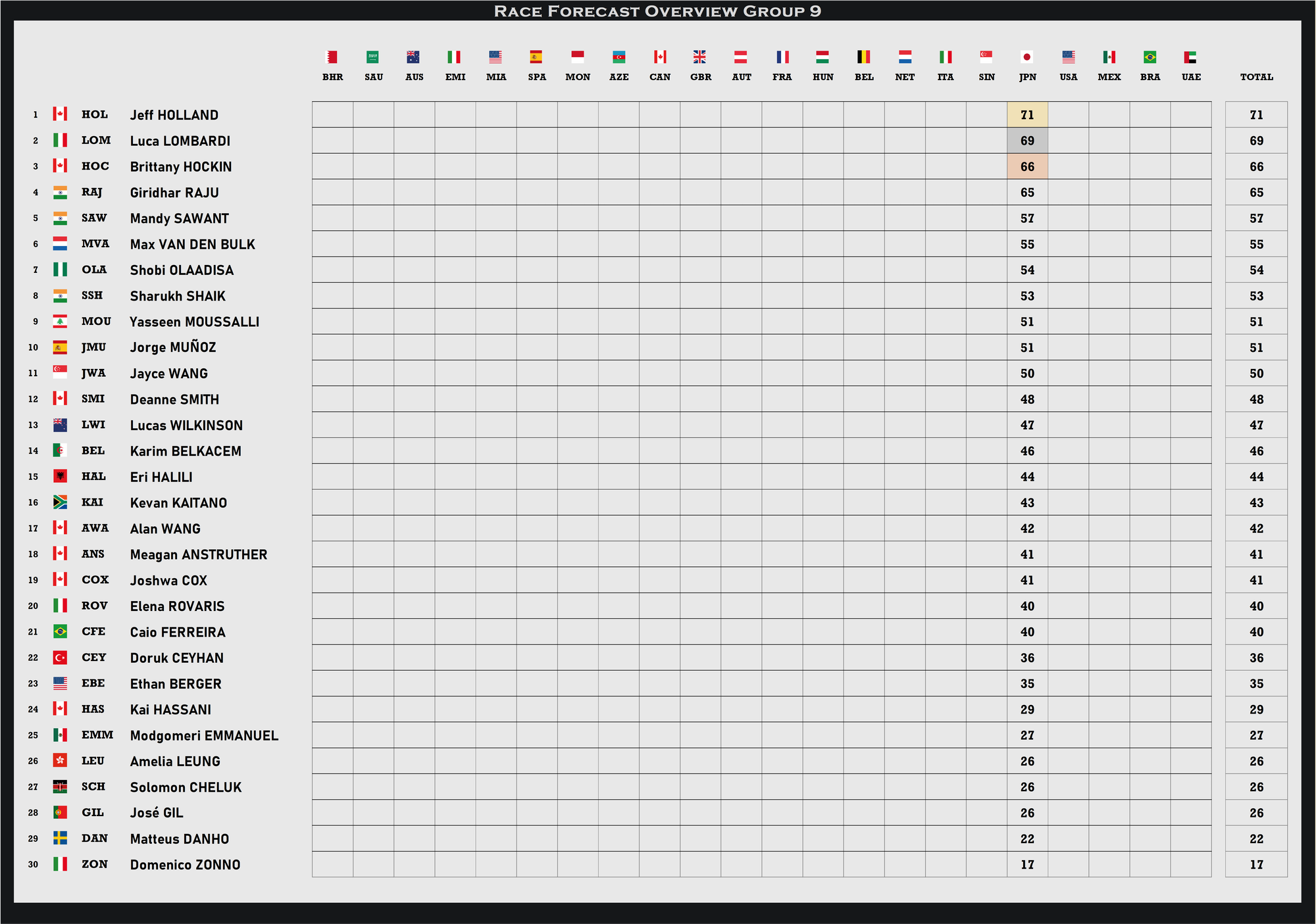Click driver name Yasseen MOUSSALLI

(194, 322)
